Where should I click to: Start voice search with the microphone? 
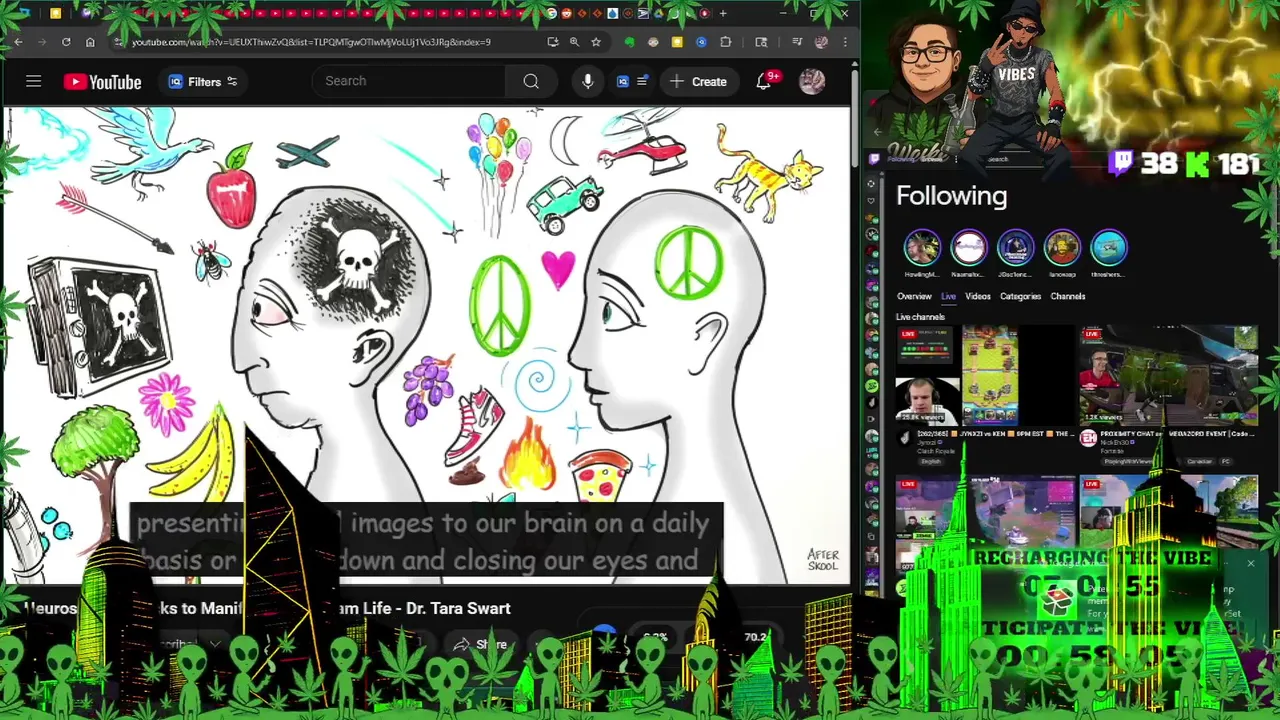click(588, 81)
